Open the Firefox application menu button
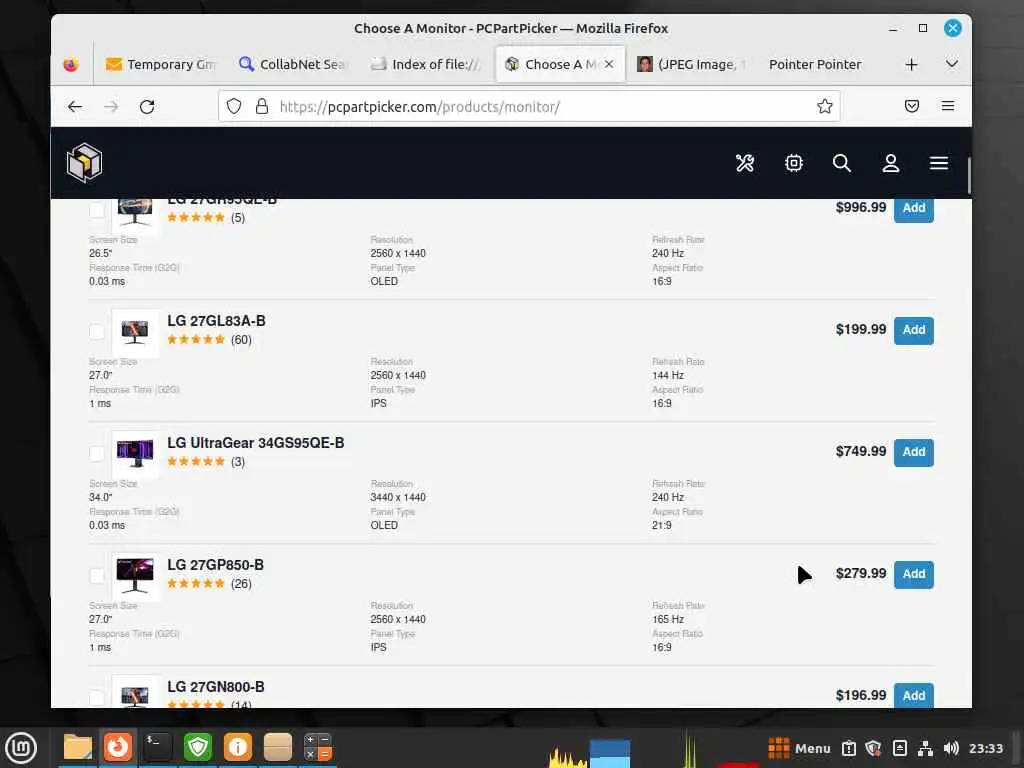 (x=948, y=106)
